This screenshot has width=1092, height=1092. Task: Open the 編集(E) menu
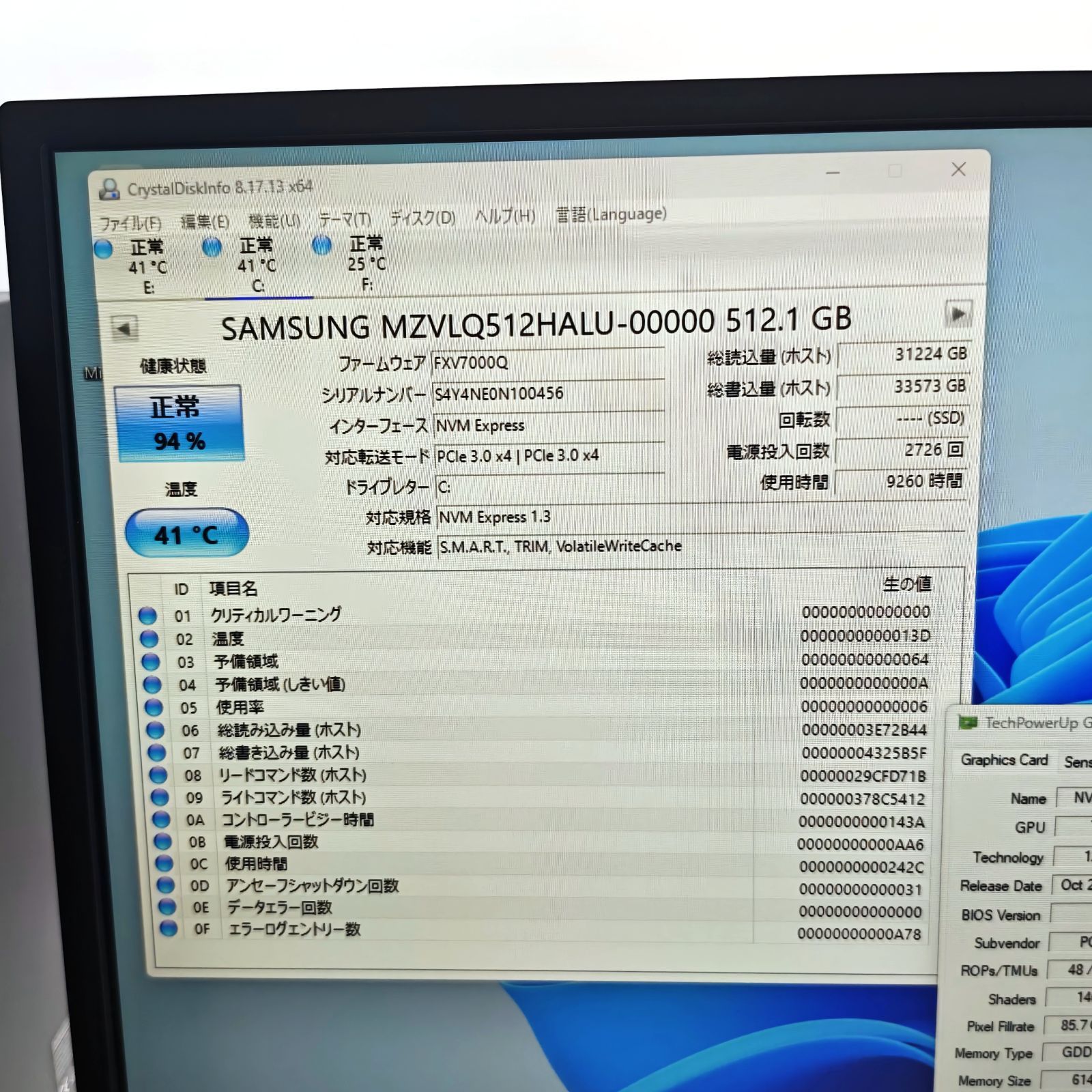[x=205, y=222]
